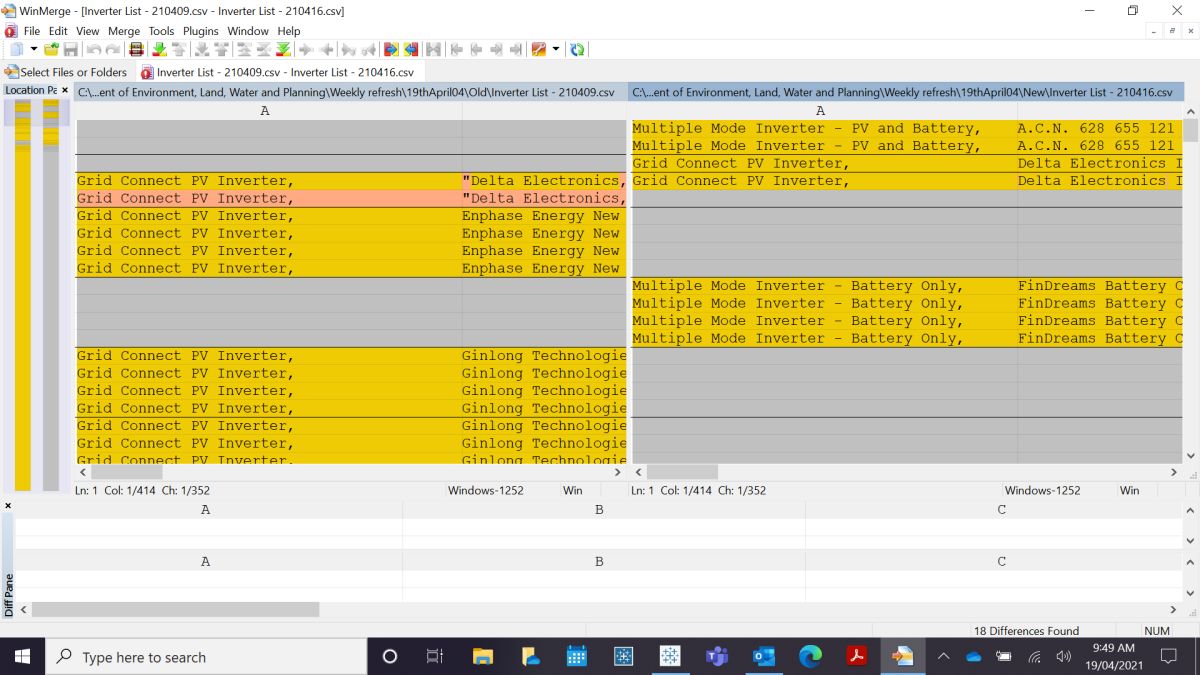Open the Options wrench icon
This screenshot has height=675, width=1200.
pyautogui.click(x=539, y=49)
